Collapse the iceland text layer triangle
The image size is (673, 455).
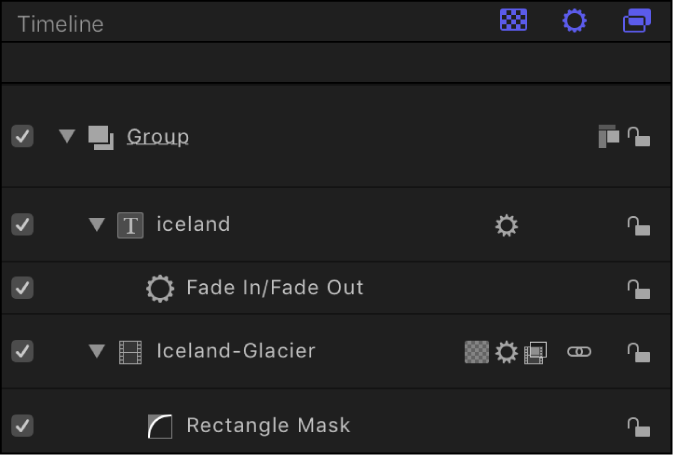tap(97, 225)
